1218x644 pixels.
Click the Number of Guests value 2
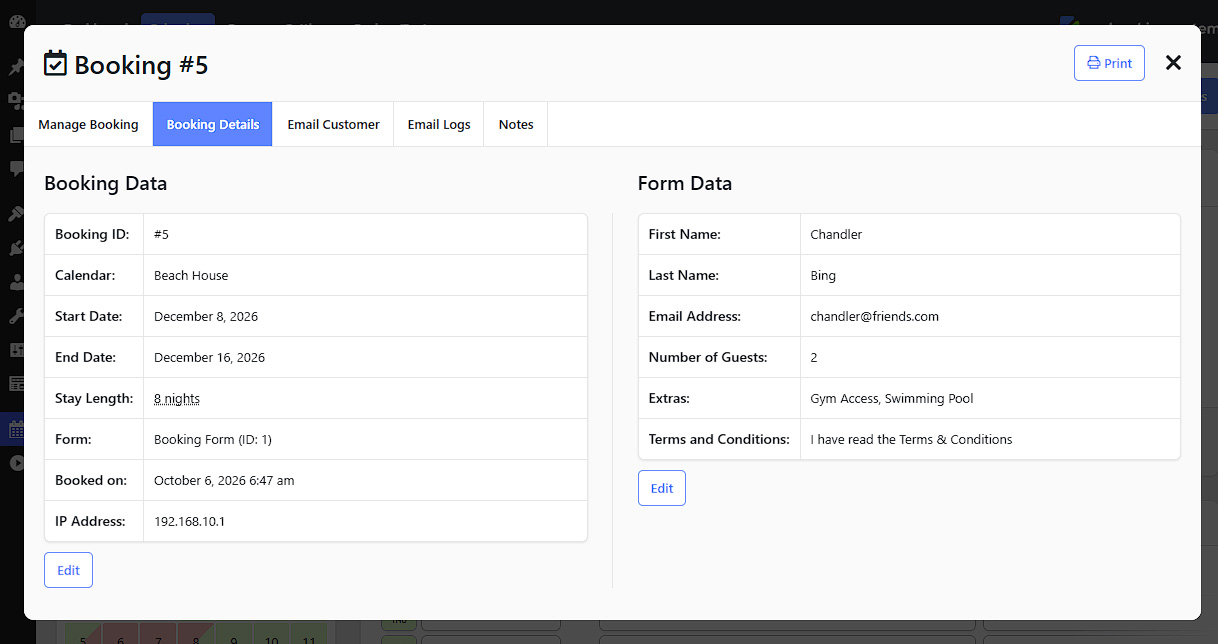point(814,357)
